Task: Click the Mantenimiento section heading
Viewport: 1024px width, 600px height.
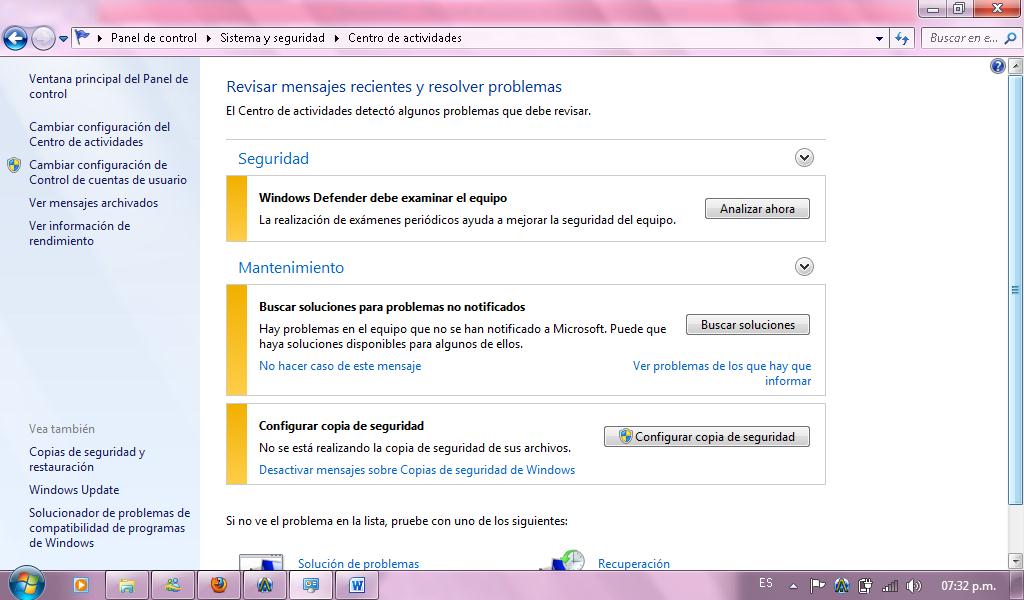Action: click(291, 268)
